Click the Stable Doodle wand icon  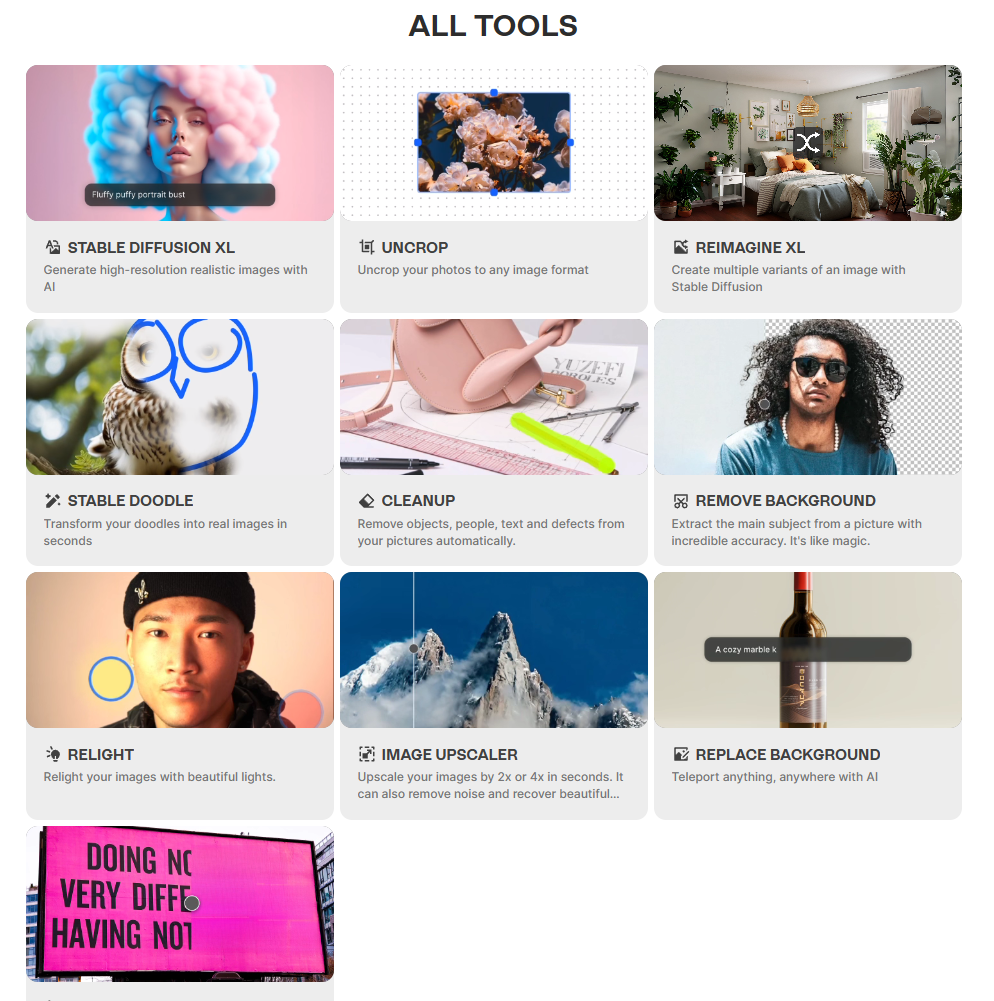(x=53, y=500)
